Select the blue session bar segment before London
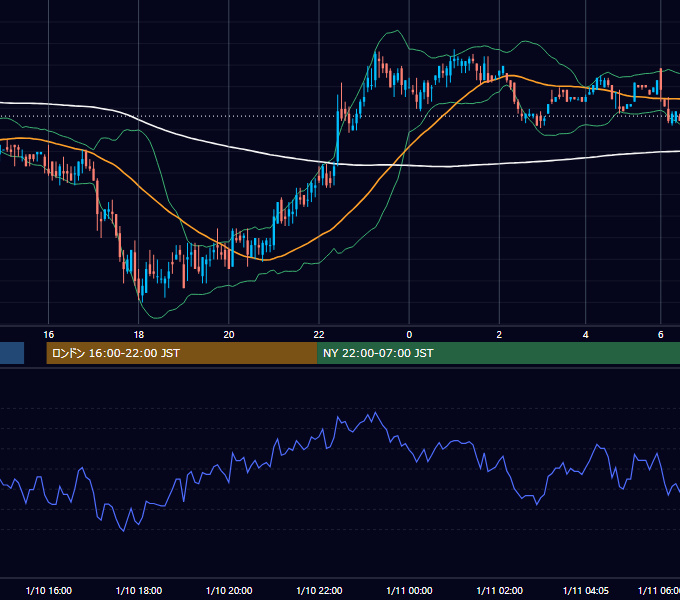Image resolution: width=680 pixels, height=600 pixels. tap(12, 353)
